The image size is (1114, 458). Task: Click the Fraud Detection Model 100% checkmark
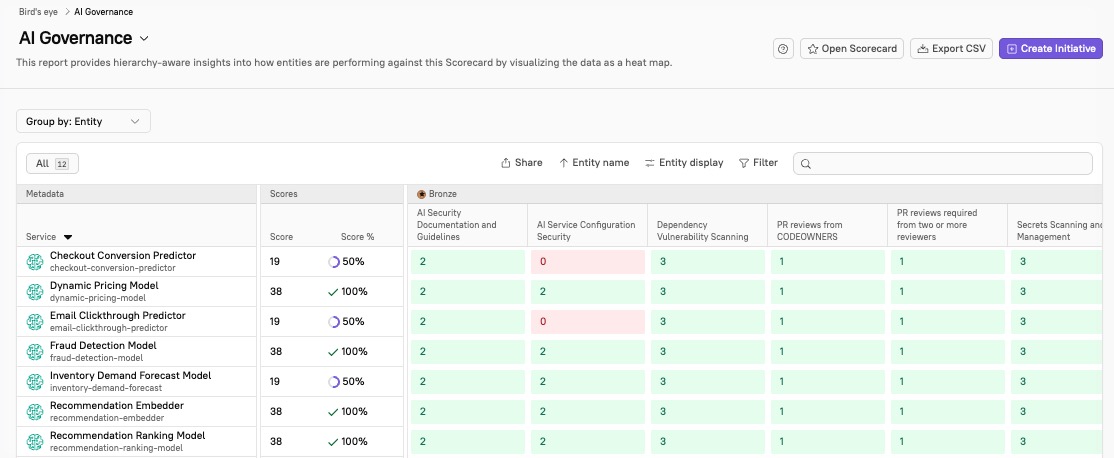(332, 351)
